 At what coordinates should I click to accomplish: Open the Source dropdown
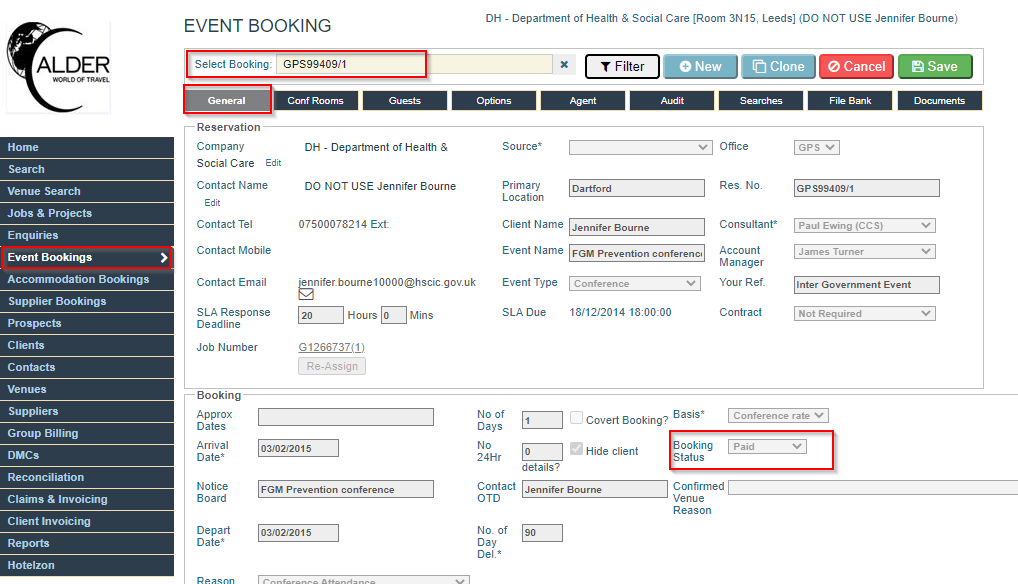click(640, 147)
